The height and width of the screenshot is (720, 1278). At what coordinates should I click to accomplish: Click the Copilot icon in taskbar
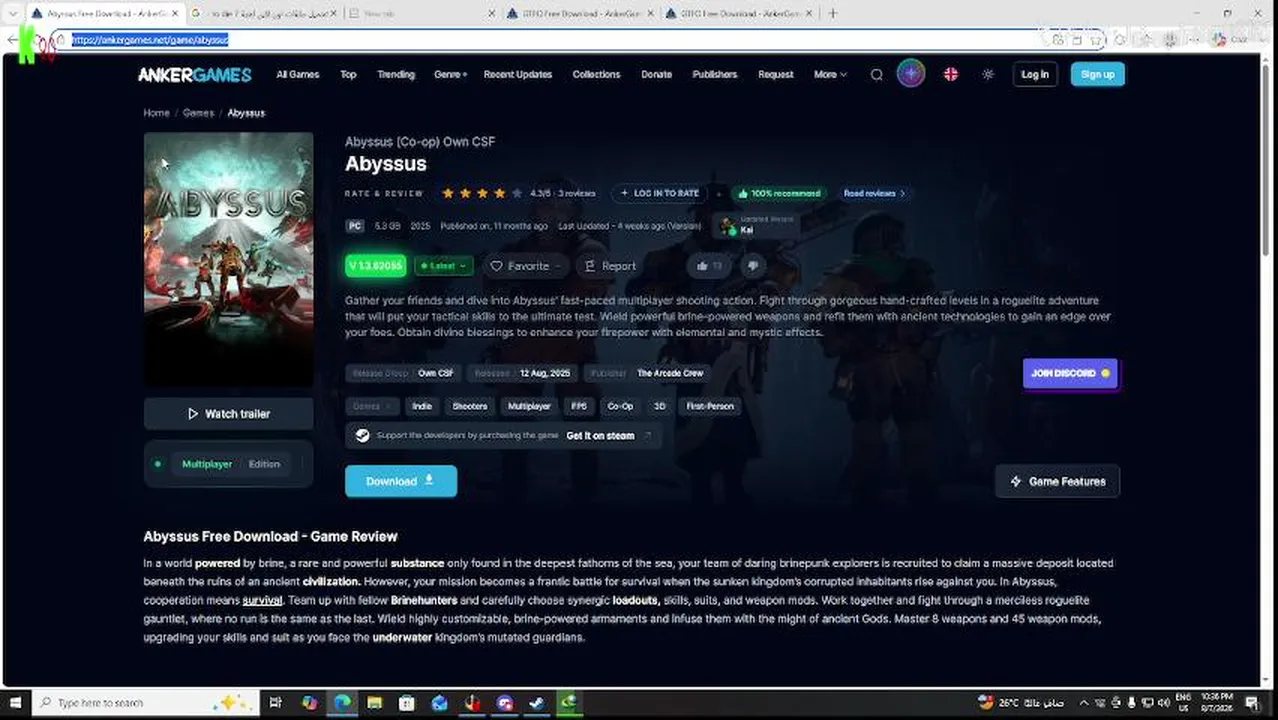tap(309, 703)
